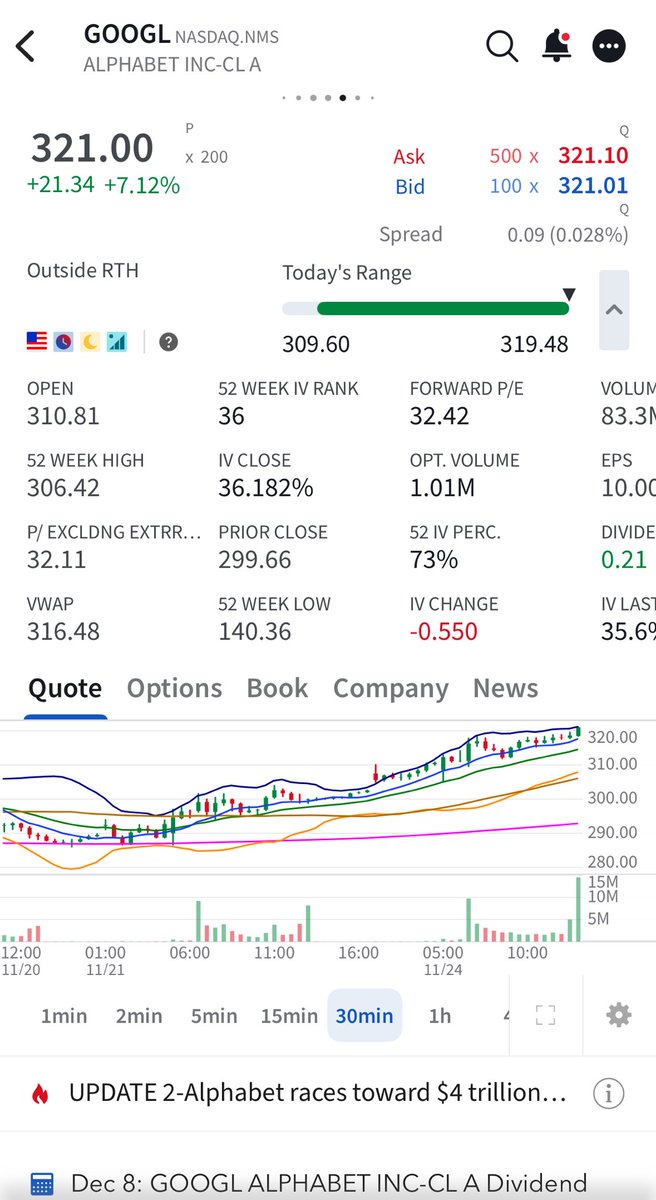
Task: Open Dec 8 GOOGL dividend event
Action: click(328, 1185)
